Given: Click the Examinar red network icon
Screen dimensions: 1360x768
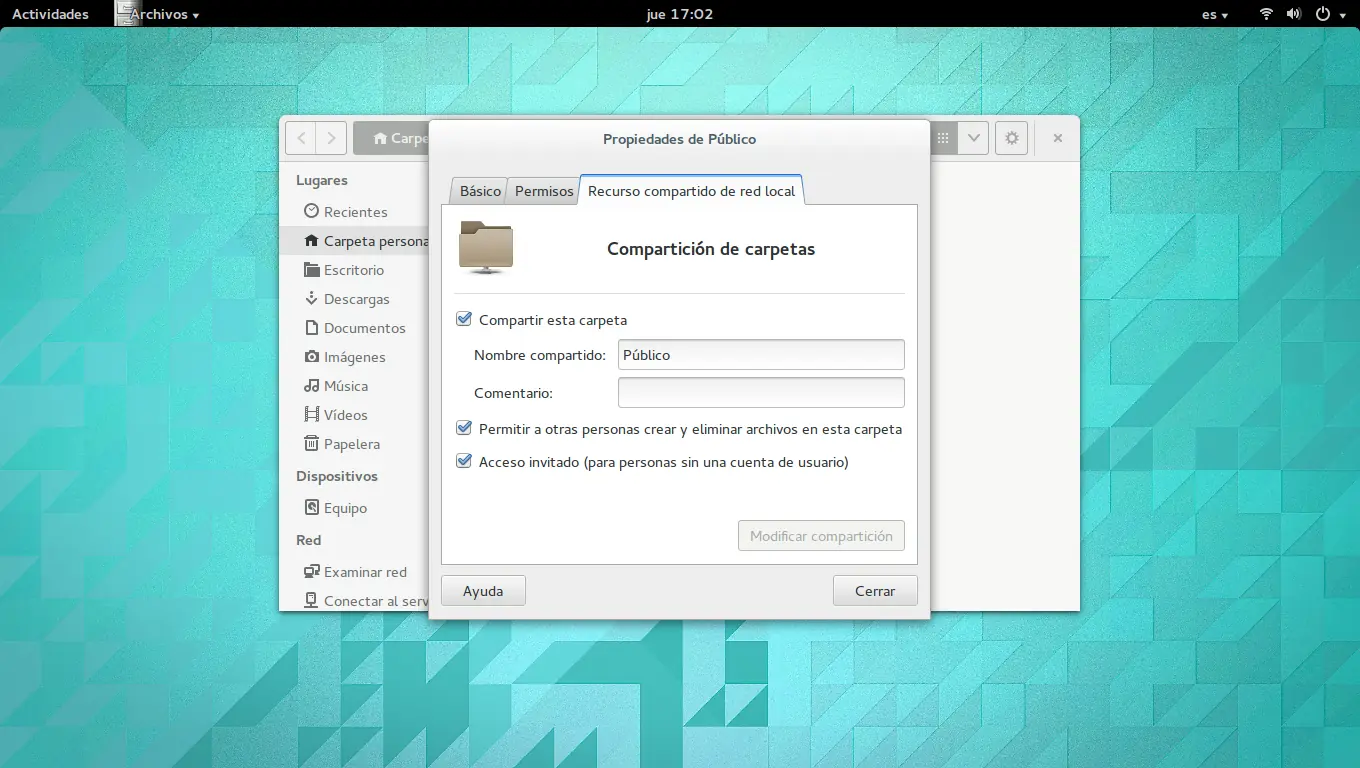Looking at the screenshot, I should click(311, 572).
